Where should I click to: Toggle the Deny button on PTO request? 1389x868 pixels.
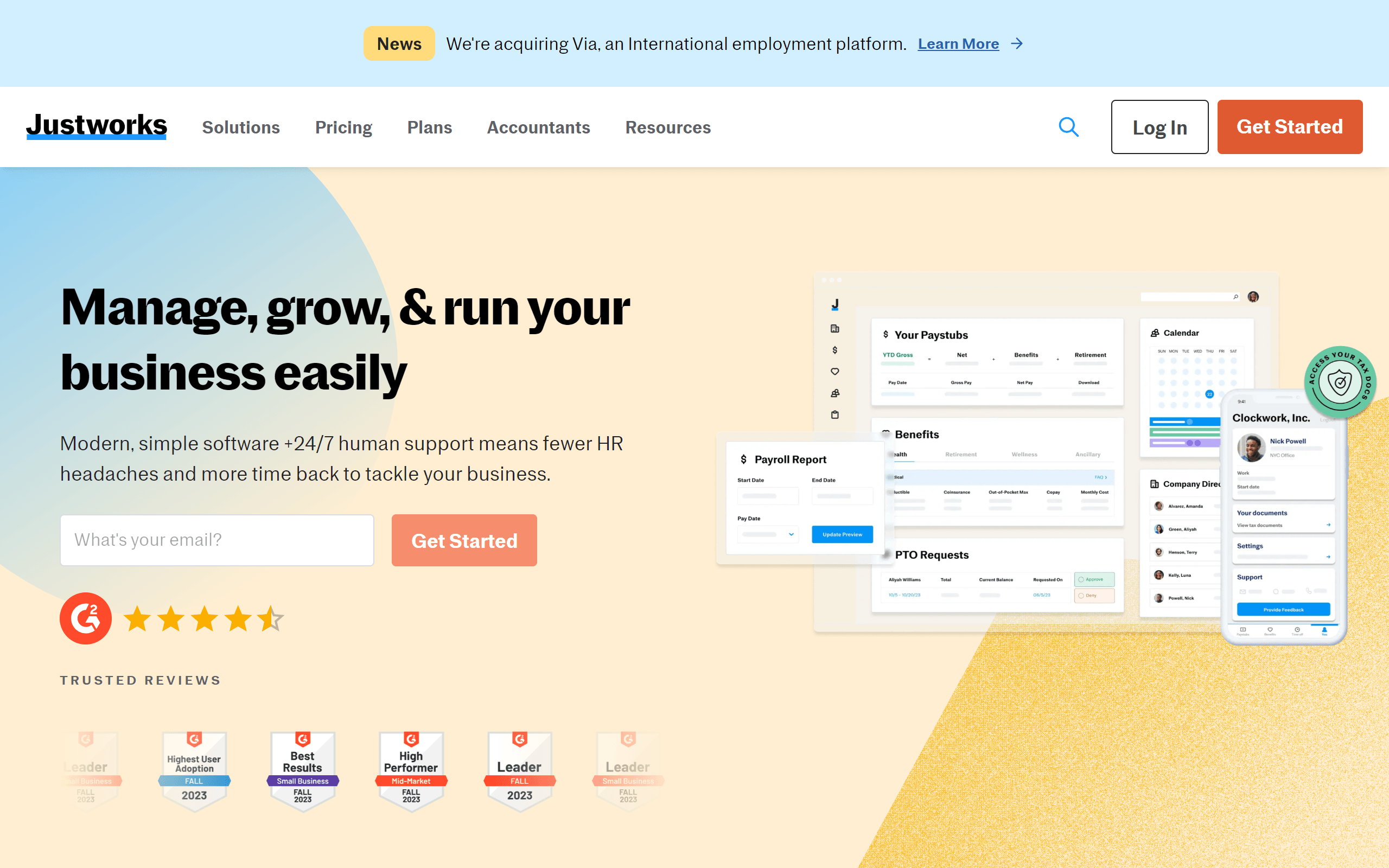1092,595
